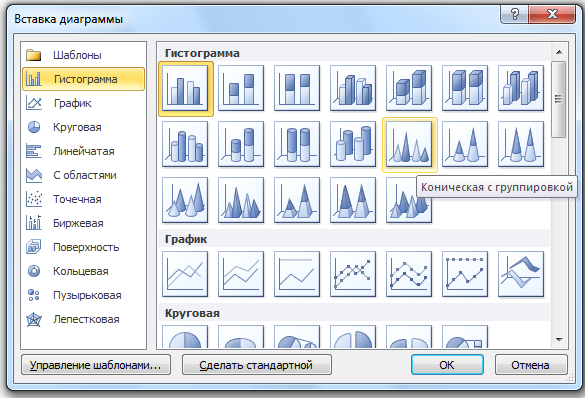Open the Лепестковая chart category

(x=84, y=319)
